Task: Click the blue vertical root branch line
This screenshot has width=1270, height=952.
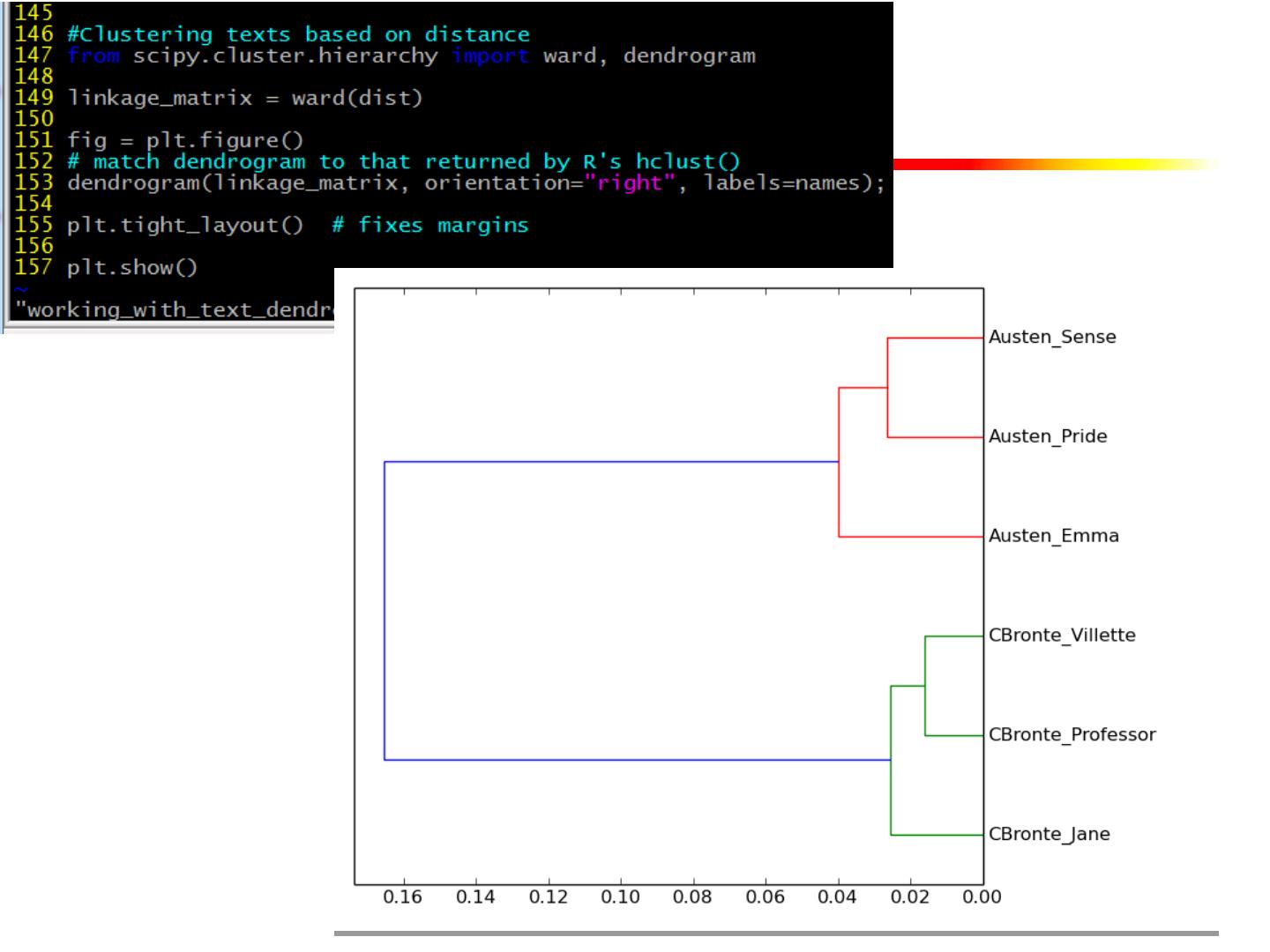Action: 385,610
